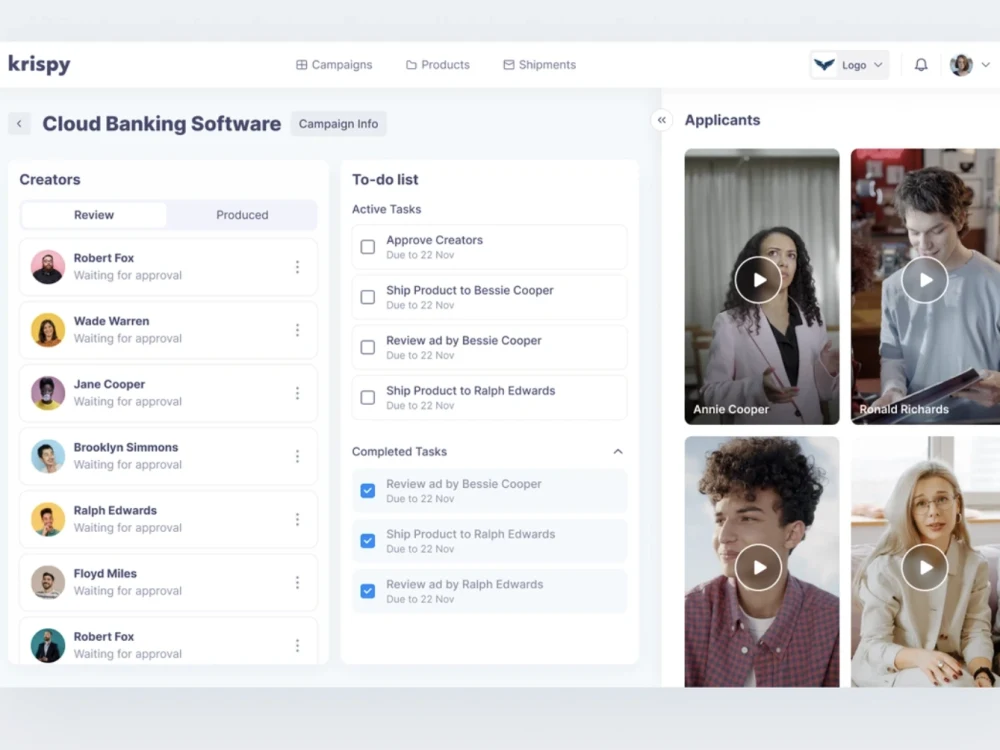Click completed Review ad by Ralph Edwards label

click(x=464, y=584)
